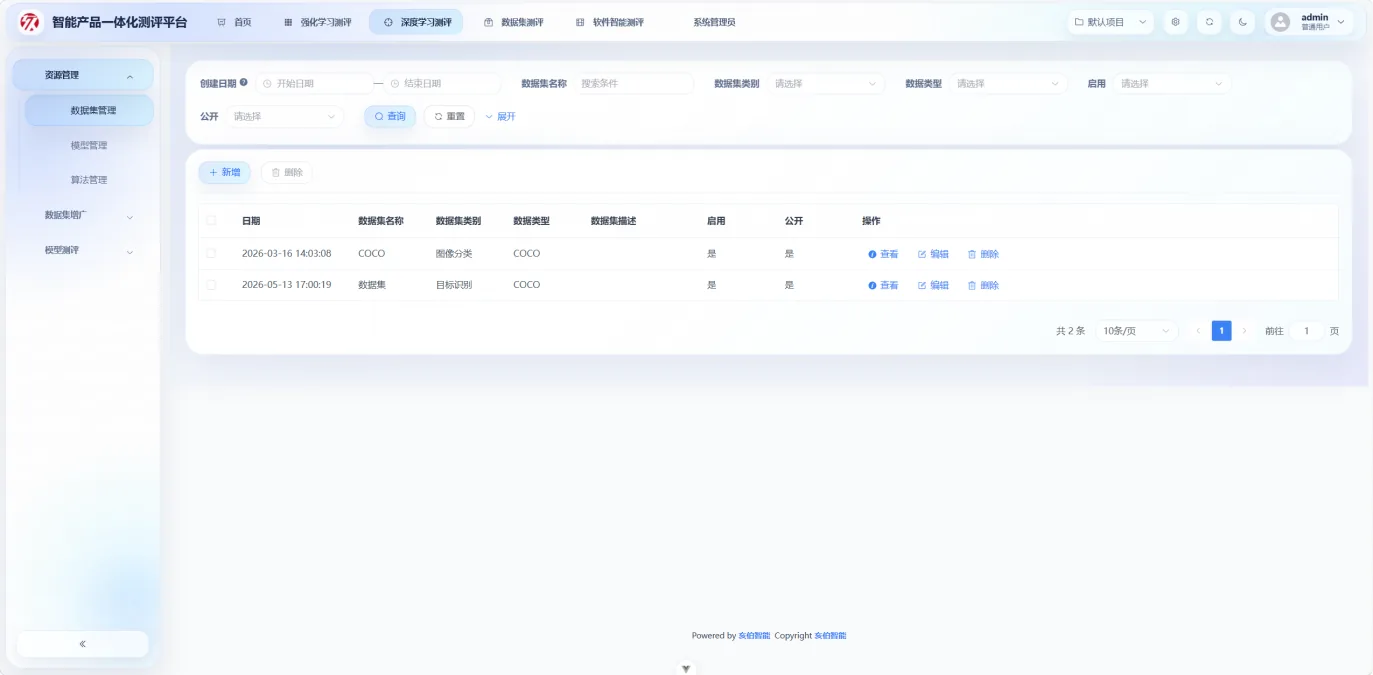Click the 2026-05-13 17:00:19 date cell
This screenshot has height=675, width=1373.
pyautogui.click(x=286, y=285)
